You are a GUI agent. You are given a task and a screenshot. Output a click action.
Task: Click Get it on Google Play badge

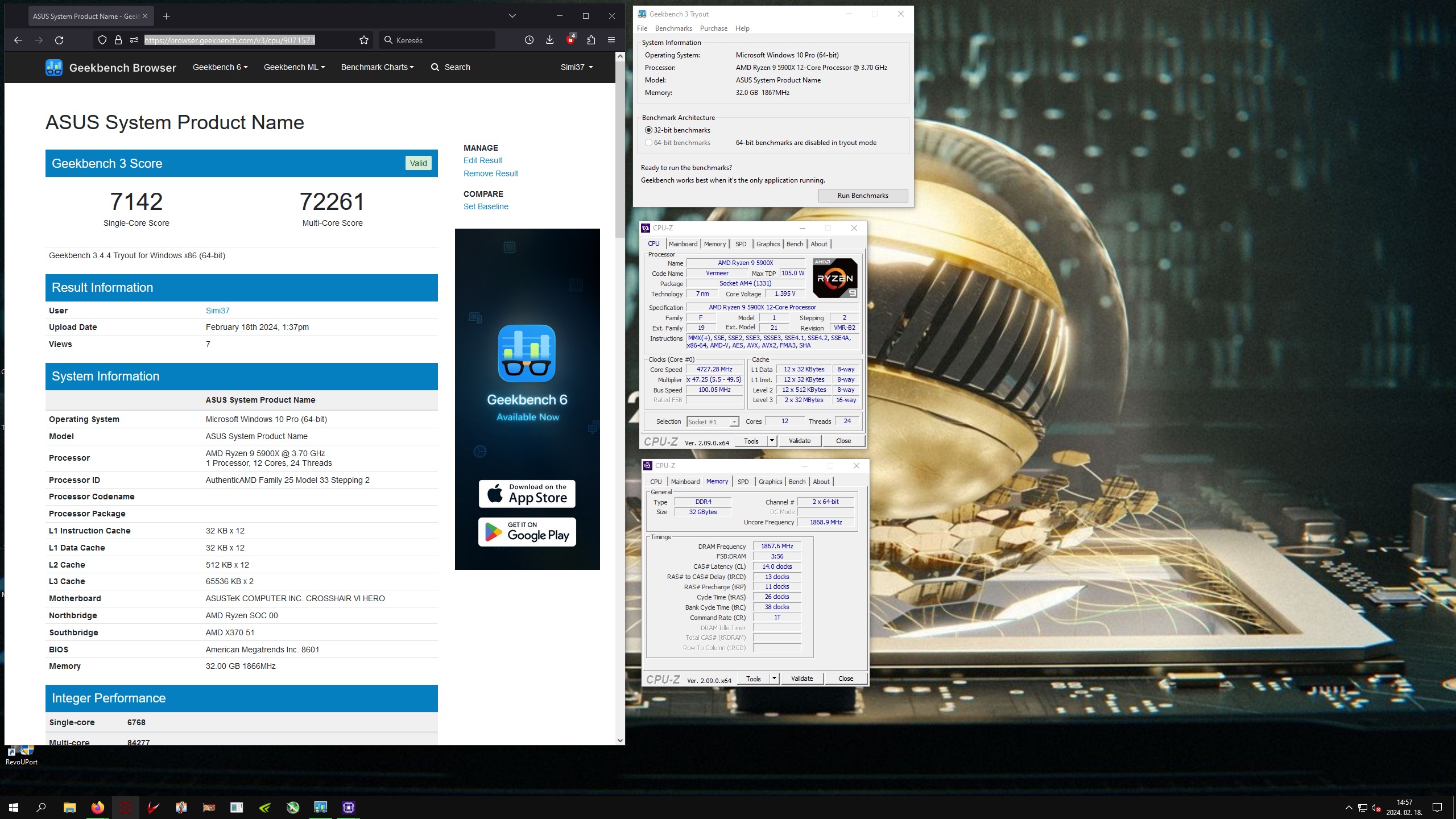click(x=527, y=532)
